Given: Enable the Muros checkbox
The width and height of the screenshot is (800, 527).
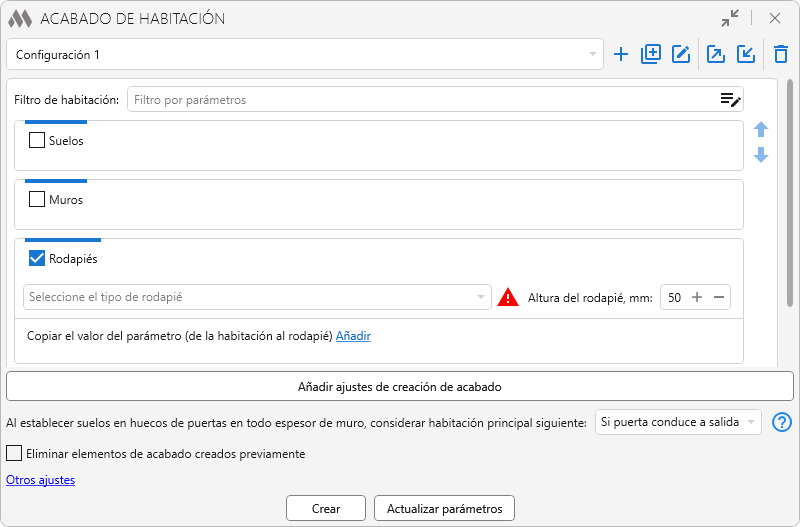Looking at the screenshot, I should (38, 200).
